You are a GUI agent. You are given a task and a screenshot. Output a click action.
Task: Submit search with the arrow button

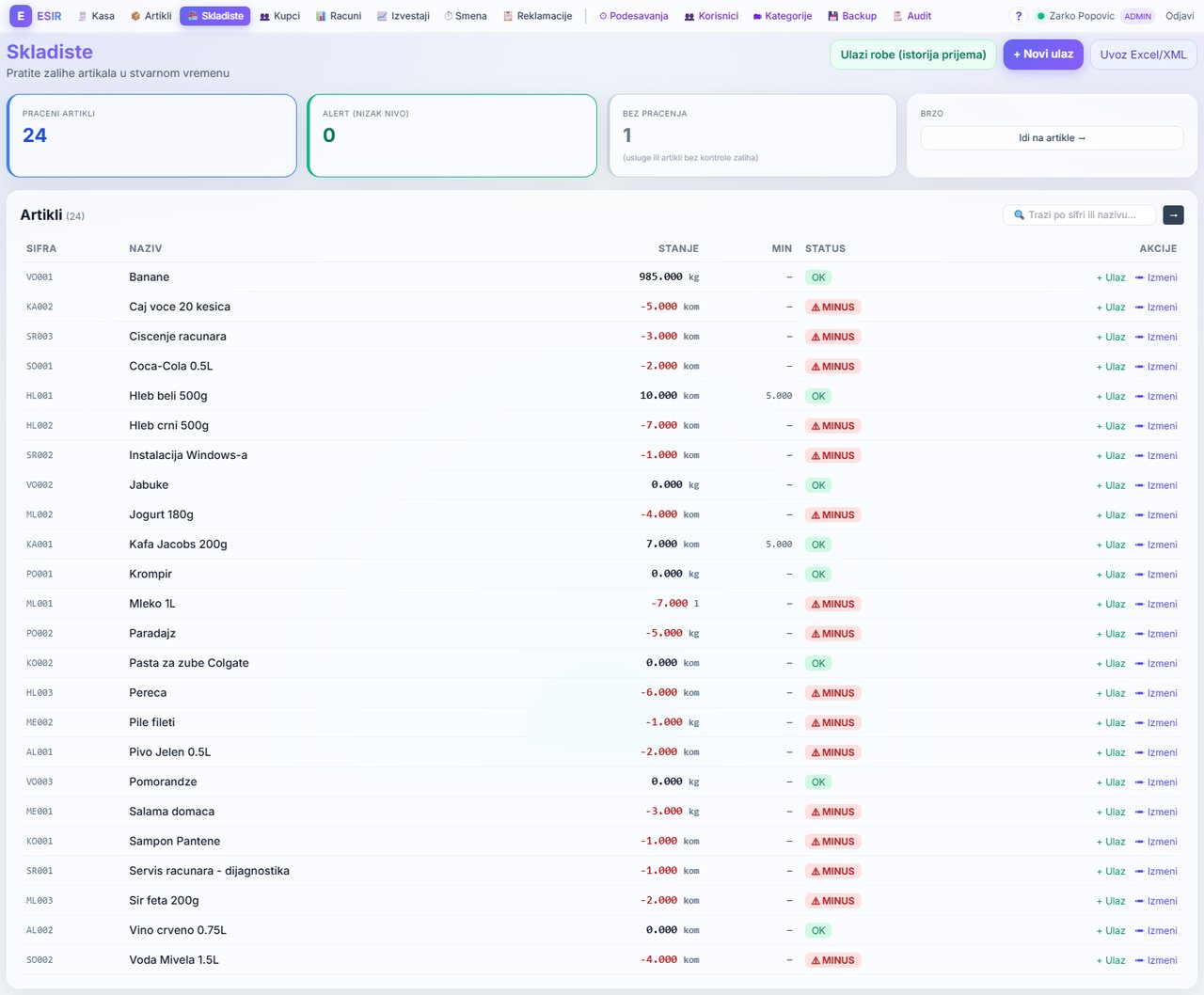(x=1173, y=215)
